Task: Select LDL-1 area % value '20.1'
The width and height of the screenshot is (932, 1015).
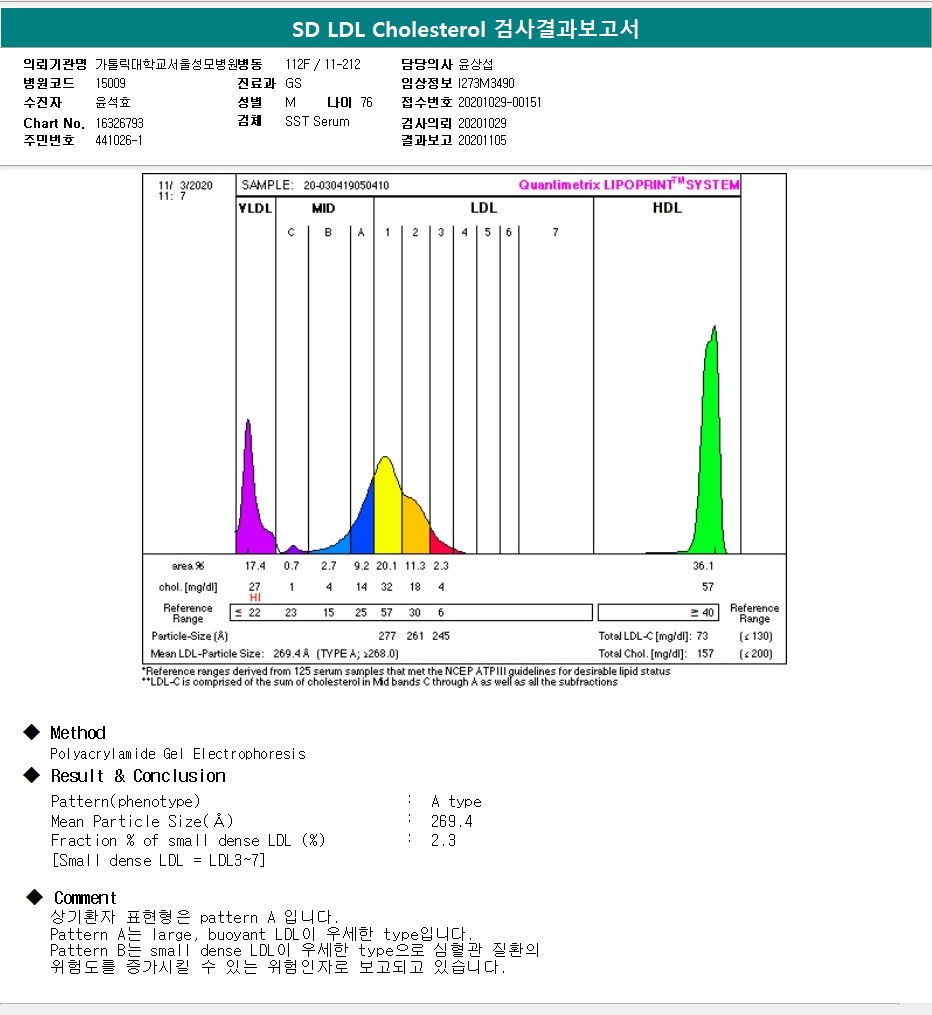Action: pos(386,566)
